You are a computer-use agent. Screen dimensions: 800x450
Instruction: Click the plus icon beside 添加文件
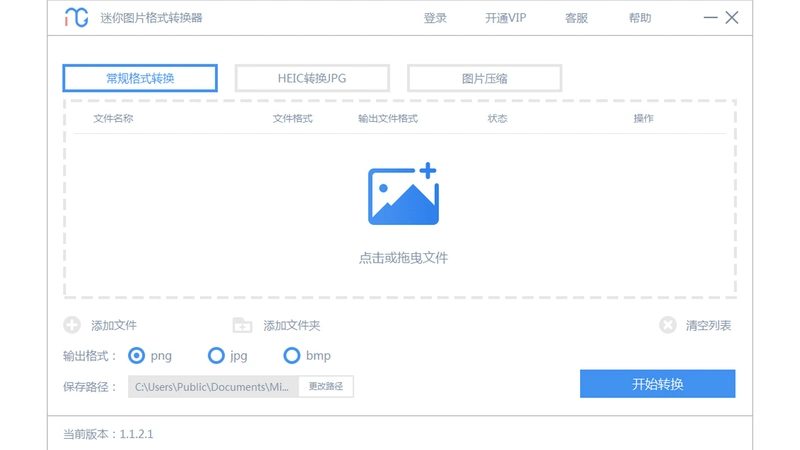coord(72,325)
